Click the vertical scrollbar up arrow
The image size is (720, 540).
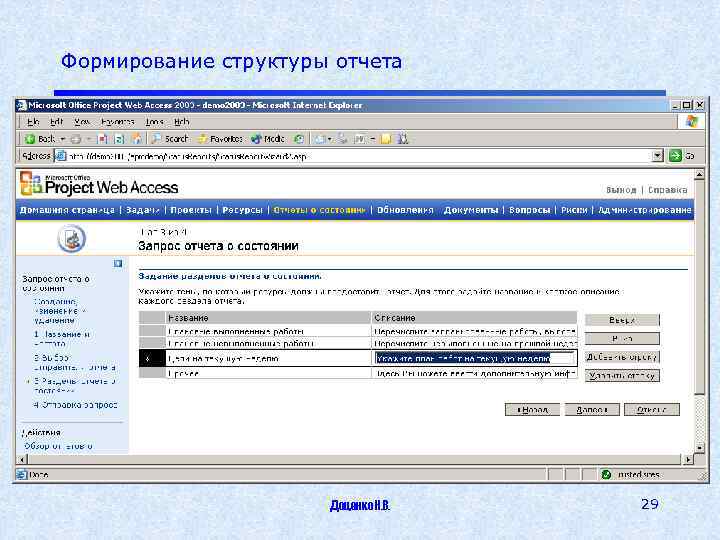(699, 174)
